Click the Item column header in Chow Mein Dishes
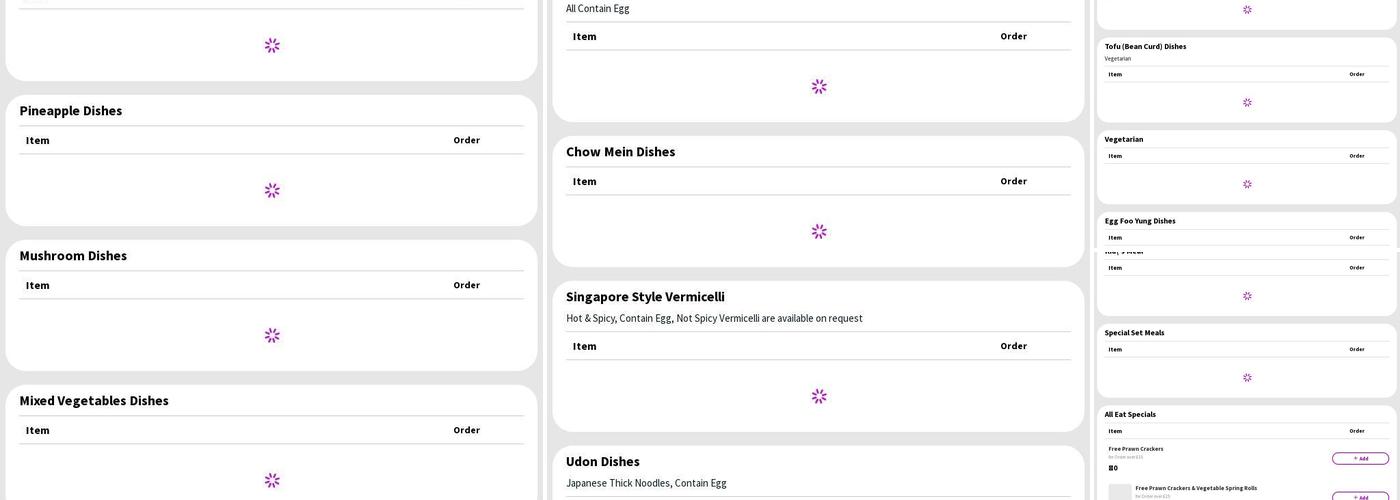This screenshot has width=1400, height=500. click(x=584, y=181)
